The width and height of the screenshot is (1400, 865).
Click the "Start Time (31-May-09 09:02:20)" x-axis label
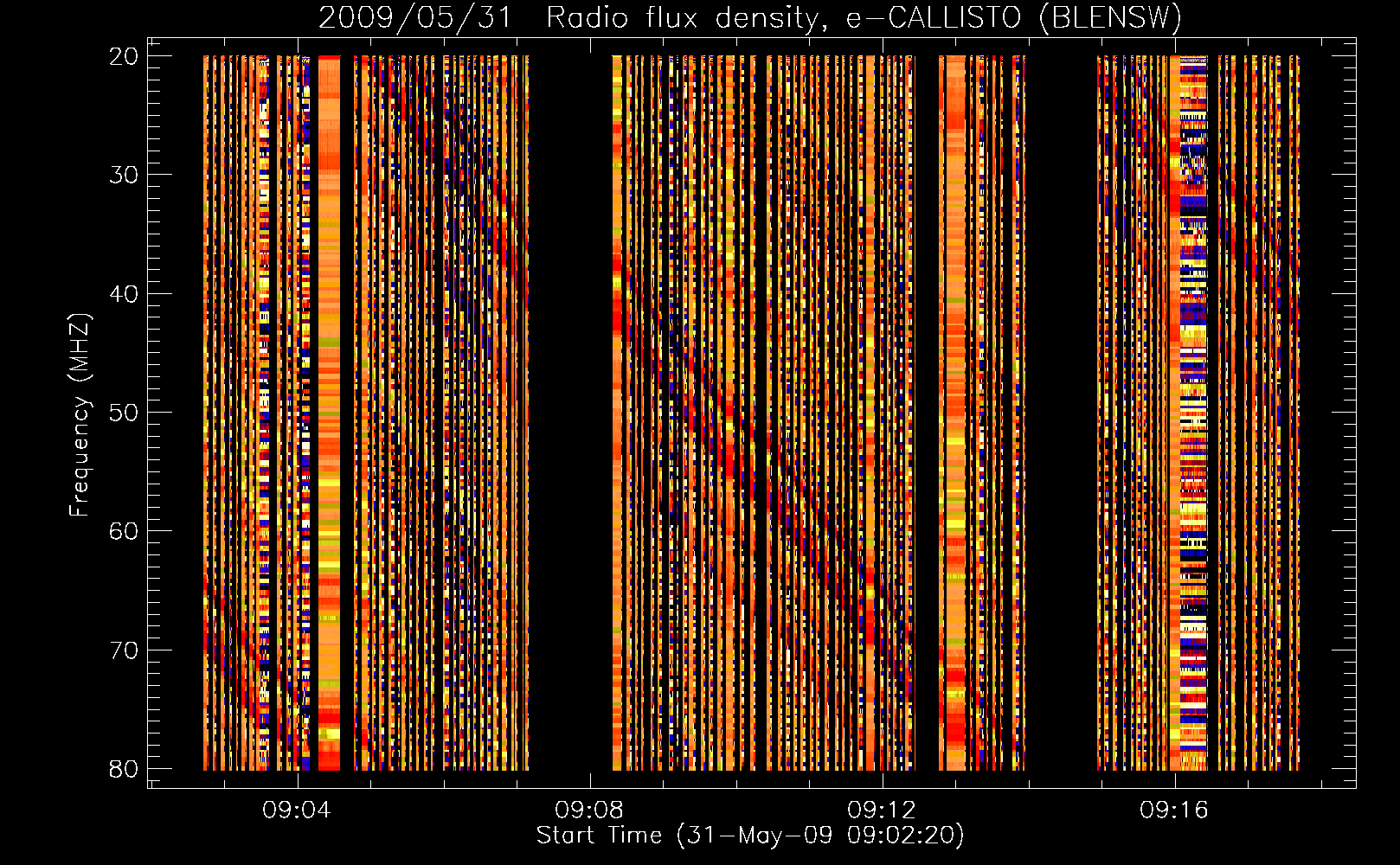pyautogui.click(x=750, y=836)
